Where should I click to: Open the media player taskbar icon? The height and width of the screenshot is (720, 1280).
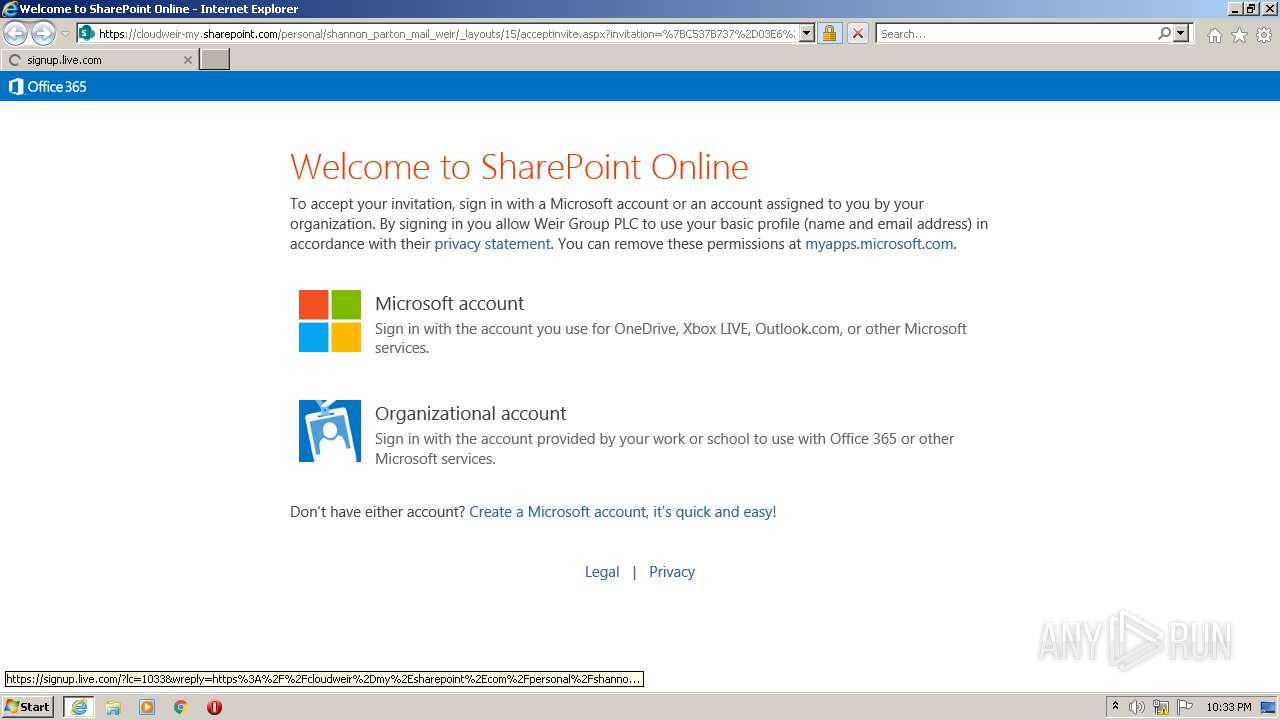147,707
